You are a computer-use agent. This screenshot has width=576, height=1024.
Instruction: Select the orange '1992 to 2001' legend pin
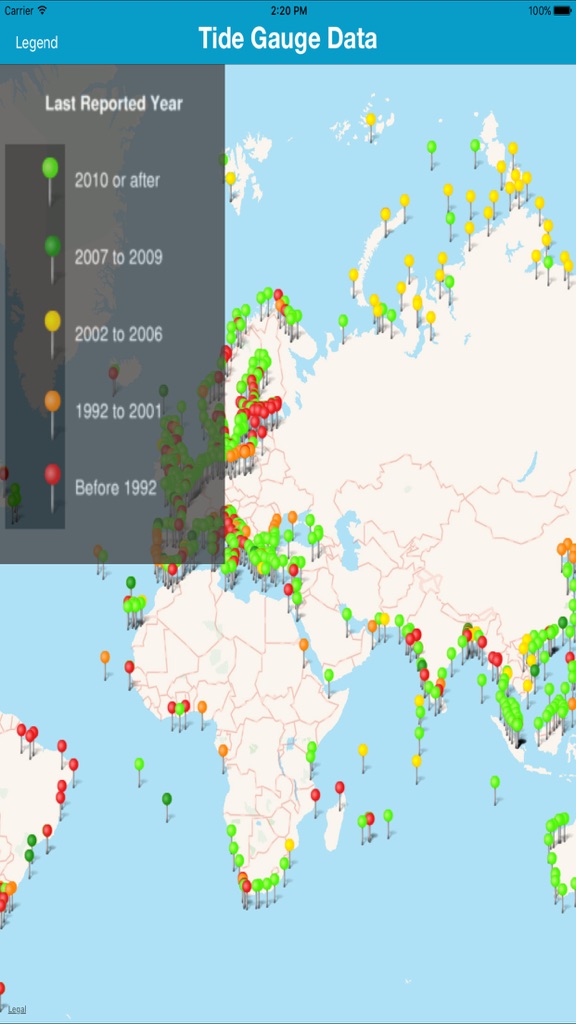click(52, 401)
